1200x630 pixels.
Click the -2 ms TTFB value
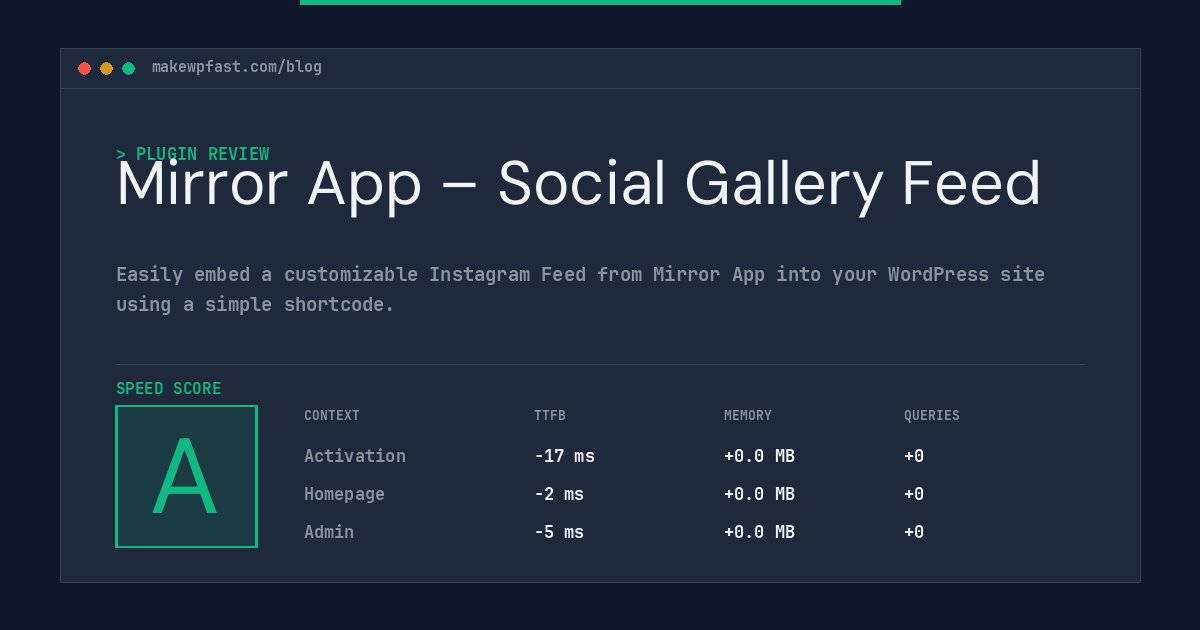pos(559,494)
